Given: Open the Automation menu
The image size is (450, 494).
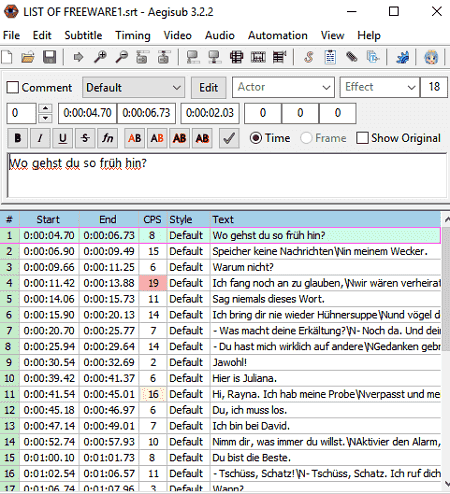Looking at the screenshot, I should click(278, 35).
